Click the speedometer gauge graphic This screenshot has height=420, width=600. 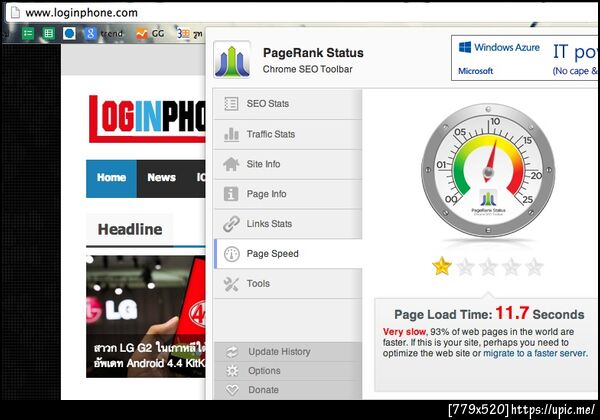(x=488, y=171)
